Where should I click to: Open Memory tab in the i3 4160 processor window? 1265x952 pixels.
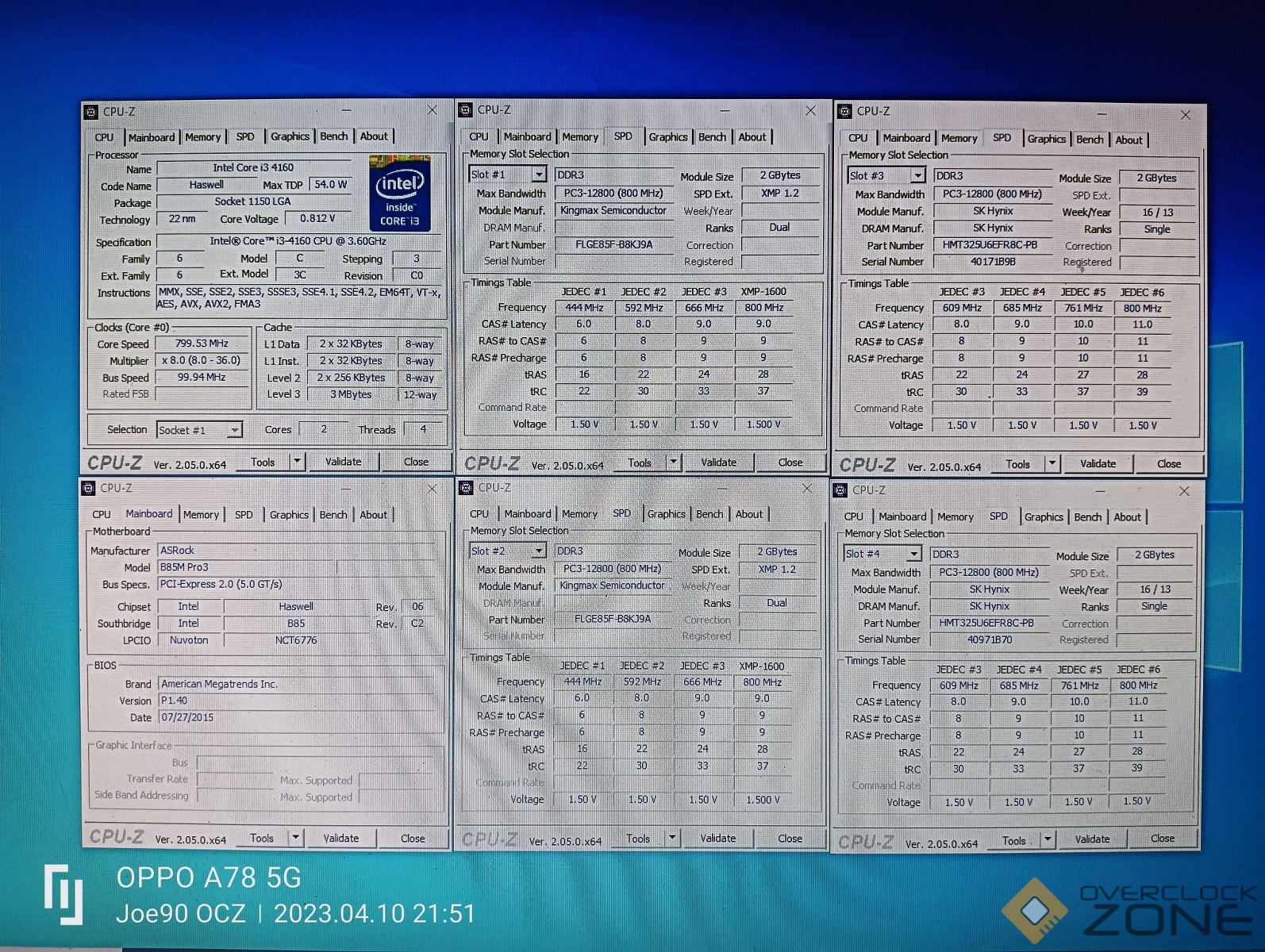(203, 137)
